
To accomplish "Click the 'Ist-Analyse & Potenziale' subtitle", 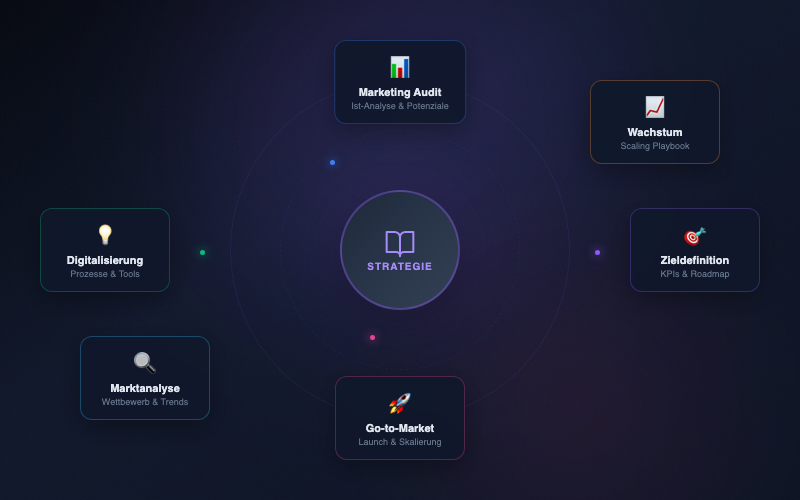I will tap(400, 106).
